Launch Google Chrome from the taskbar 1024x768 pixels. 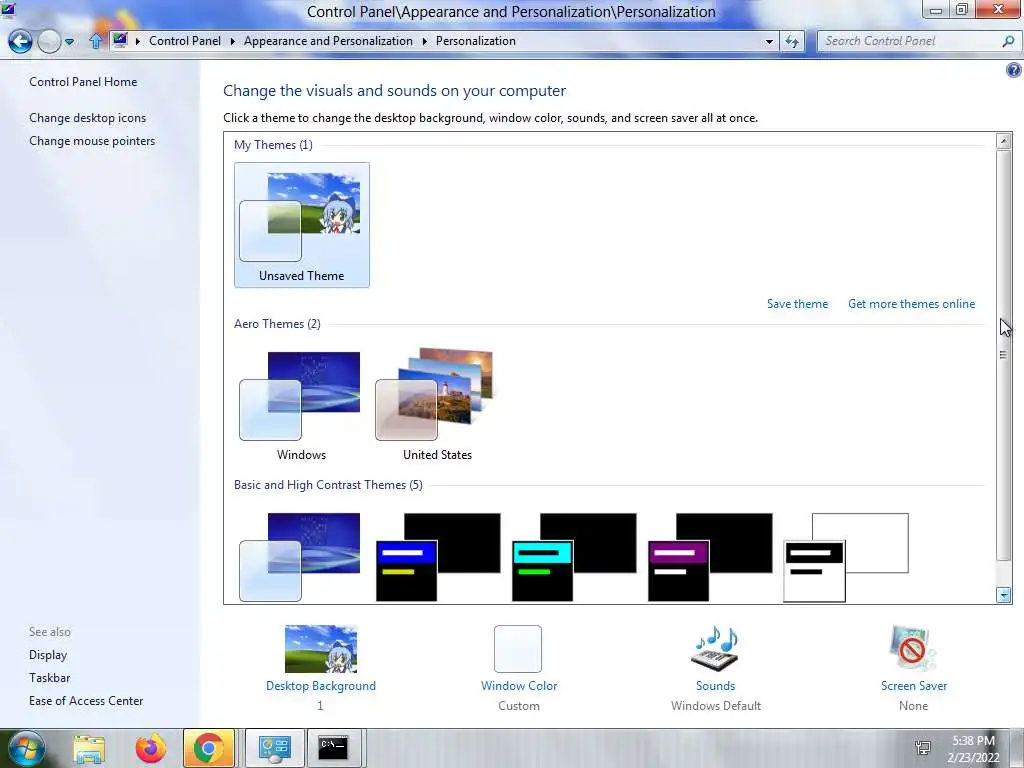(x=208, y=748)
